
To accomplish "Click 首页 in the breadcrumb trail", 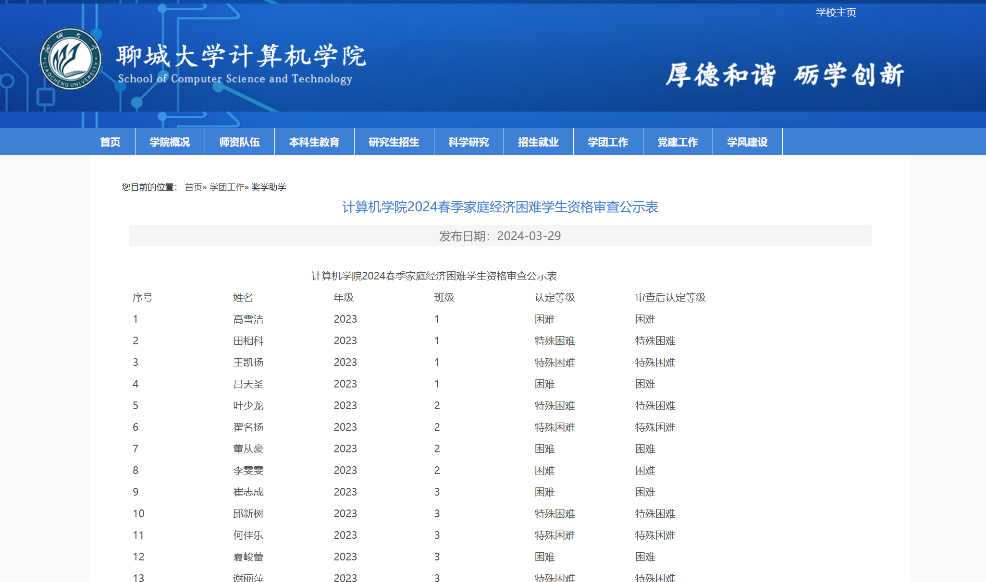I will 193,187.
